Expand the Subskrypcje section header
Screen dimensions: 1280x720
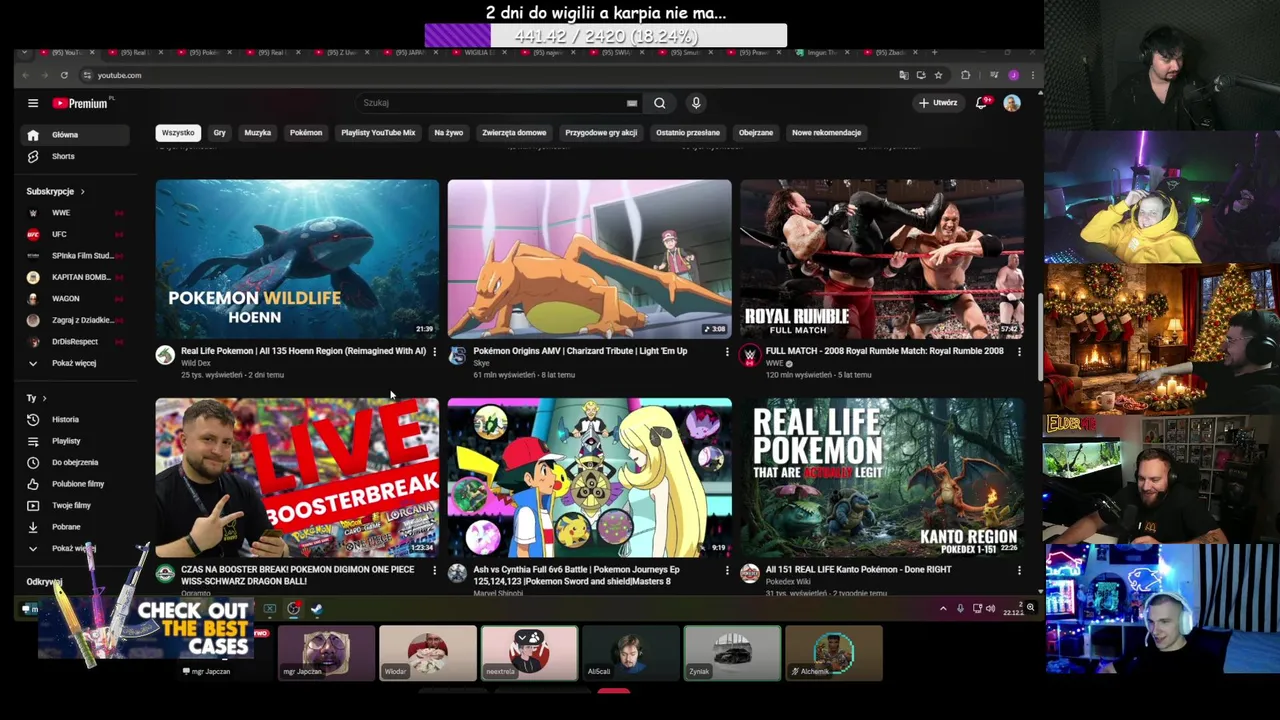click(x=56, y=191)
